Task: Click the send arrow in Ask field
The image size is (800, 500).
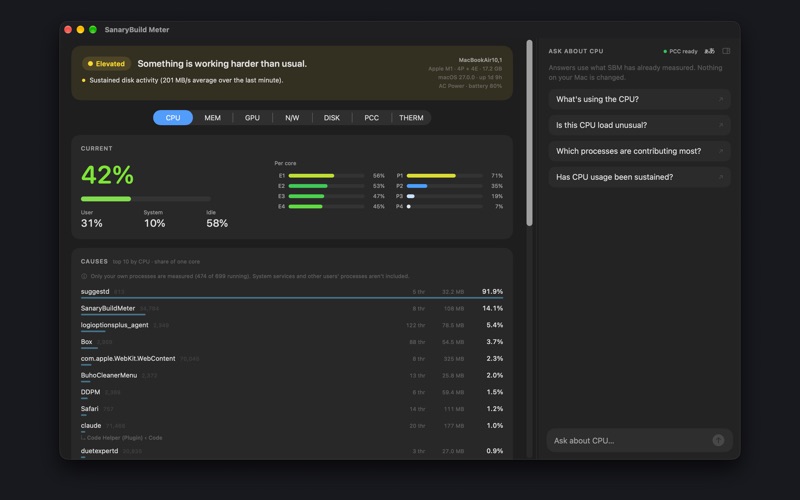Action: click(718, 440)
